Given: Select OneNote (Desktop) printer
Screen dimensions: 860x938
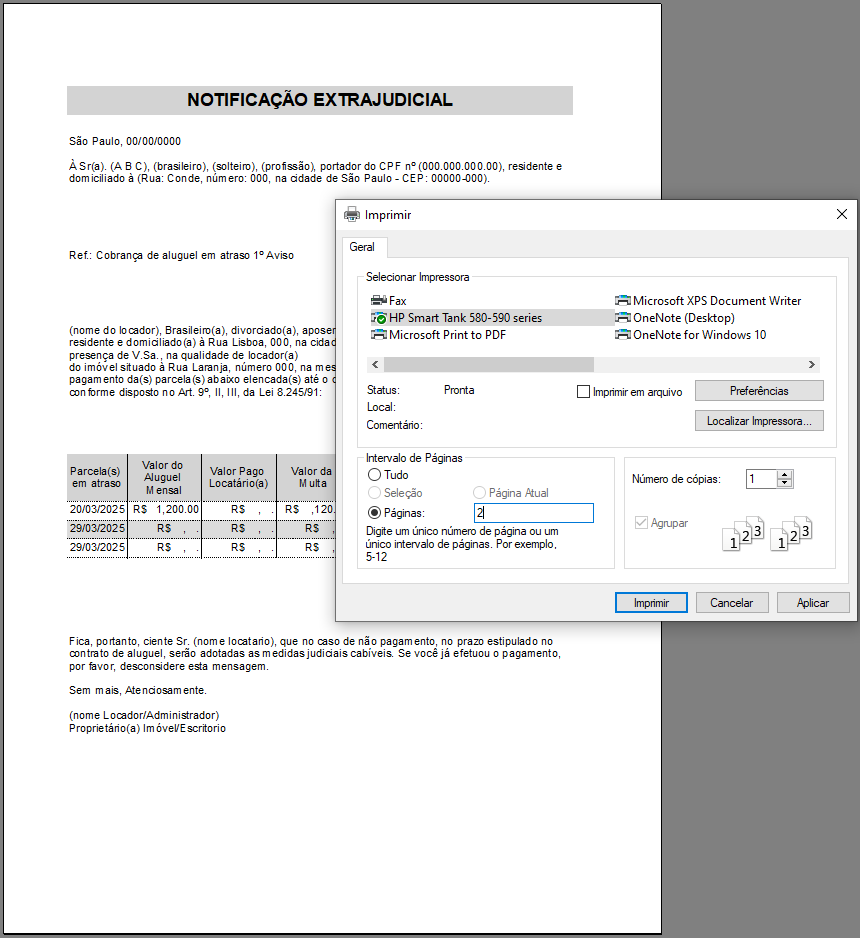Looking at the screenshot, I should pos(675,318).
